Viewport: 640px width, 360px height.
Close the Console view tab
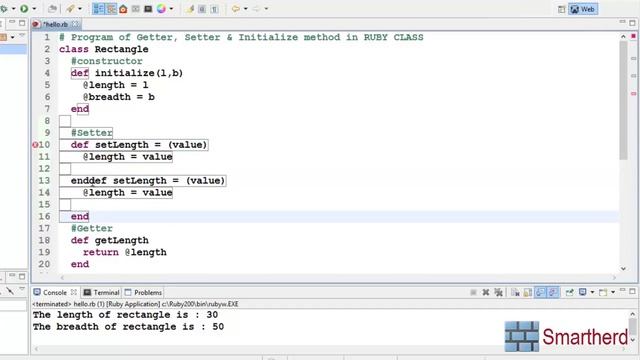pyautogui.click(x=73, y=292)
